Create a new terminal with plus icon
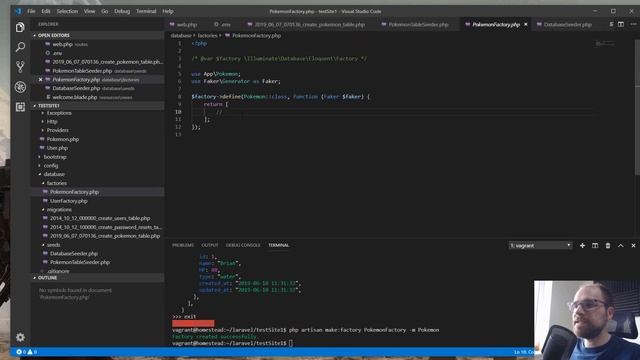This screenshot has width=640, height=360. [582, 245]
